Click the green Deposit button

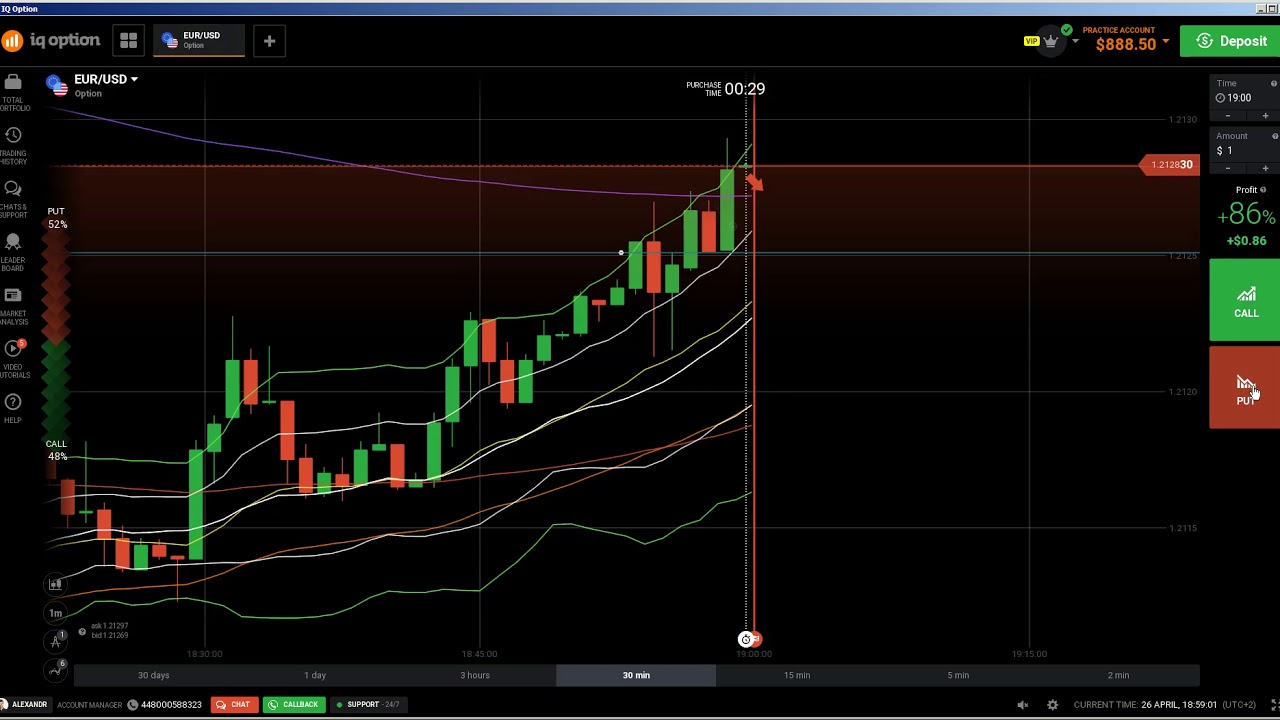(x=1230, y=41)
